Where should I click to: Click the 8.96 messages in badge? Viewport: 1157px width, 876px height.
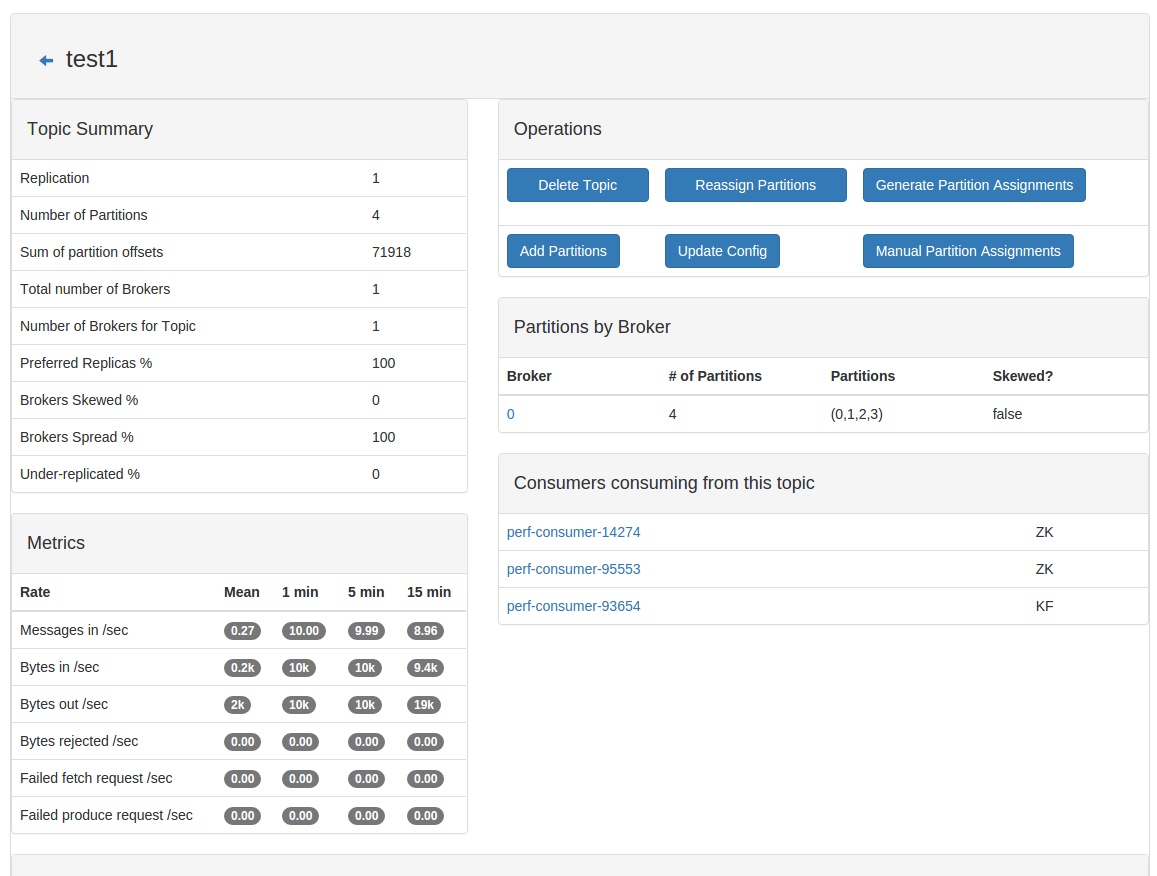425,631
